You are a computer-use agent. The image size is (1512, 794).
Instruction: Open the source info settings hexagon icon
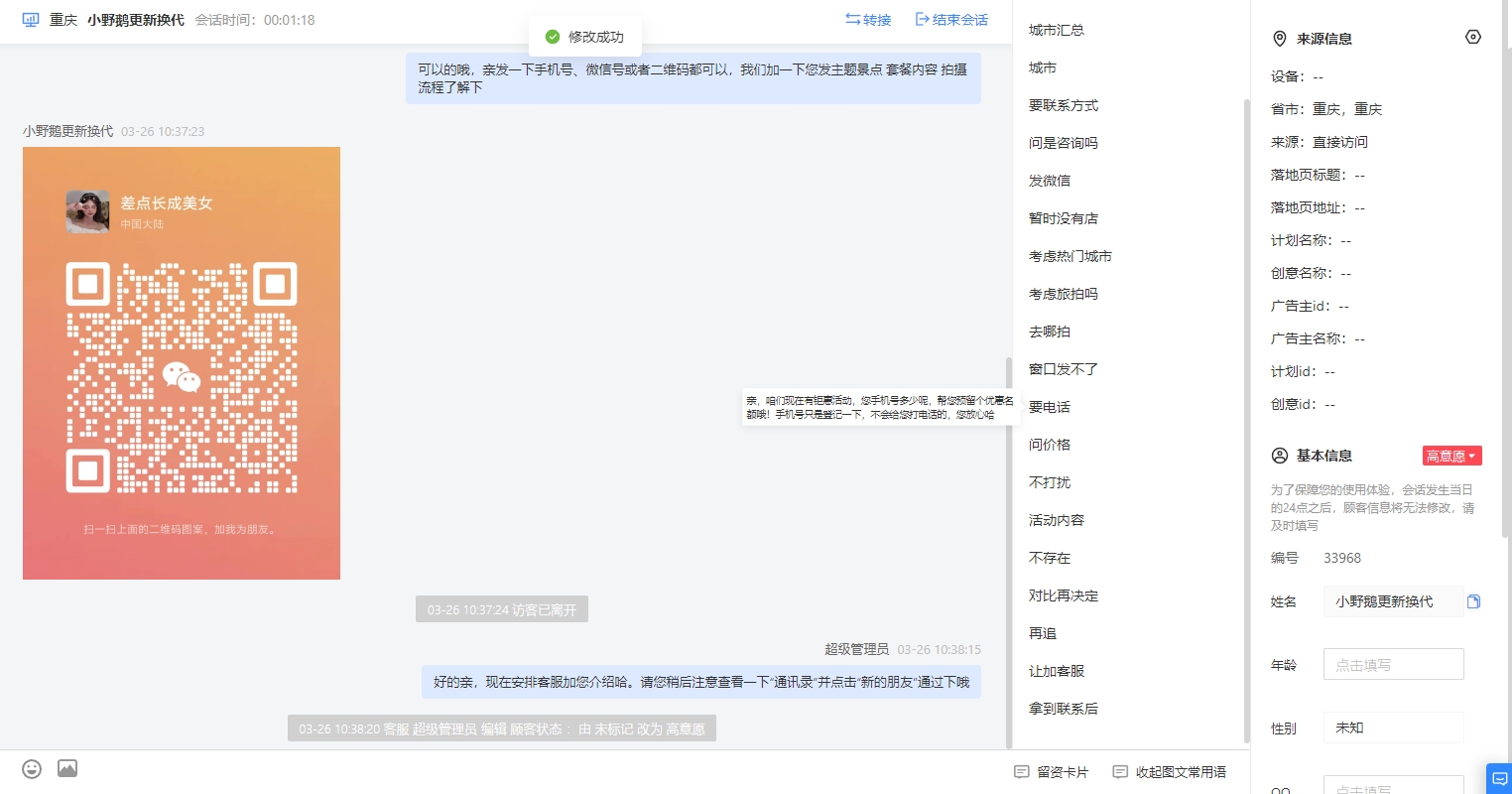tap(1473, 37)
